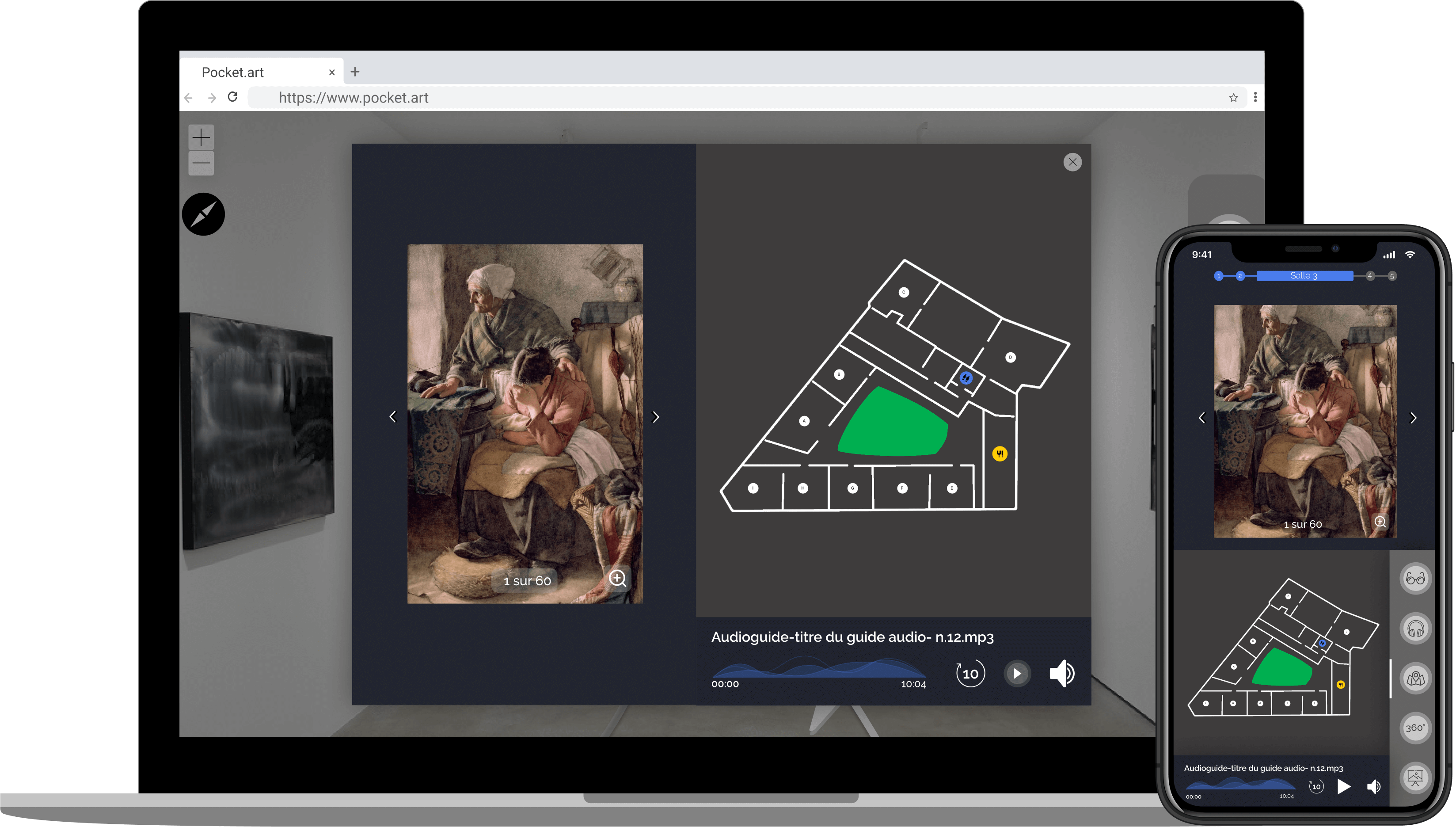The width and height of the screenshot is (1456, 827).
Task: Click the restaurant marker on phone map
Action: tap(1341, 684)
